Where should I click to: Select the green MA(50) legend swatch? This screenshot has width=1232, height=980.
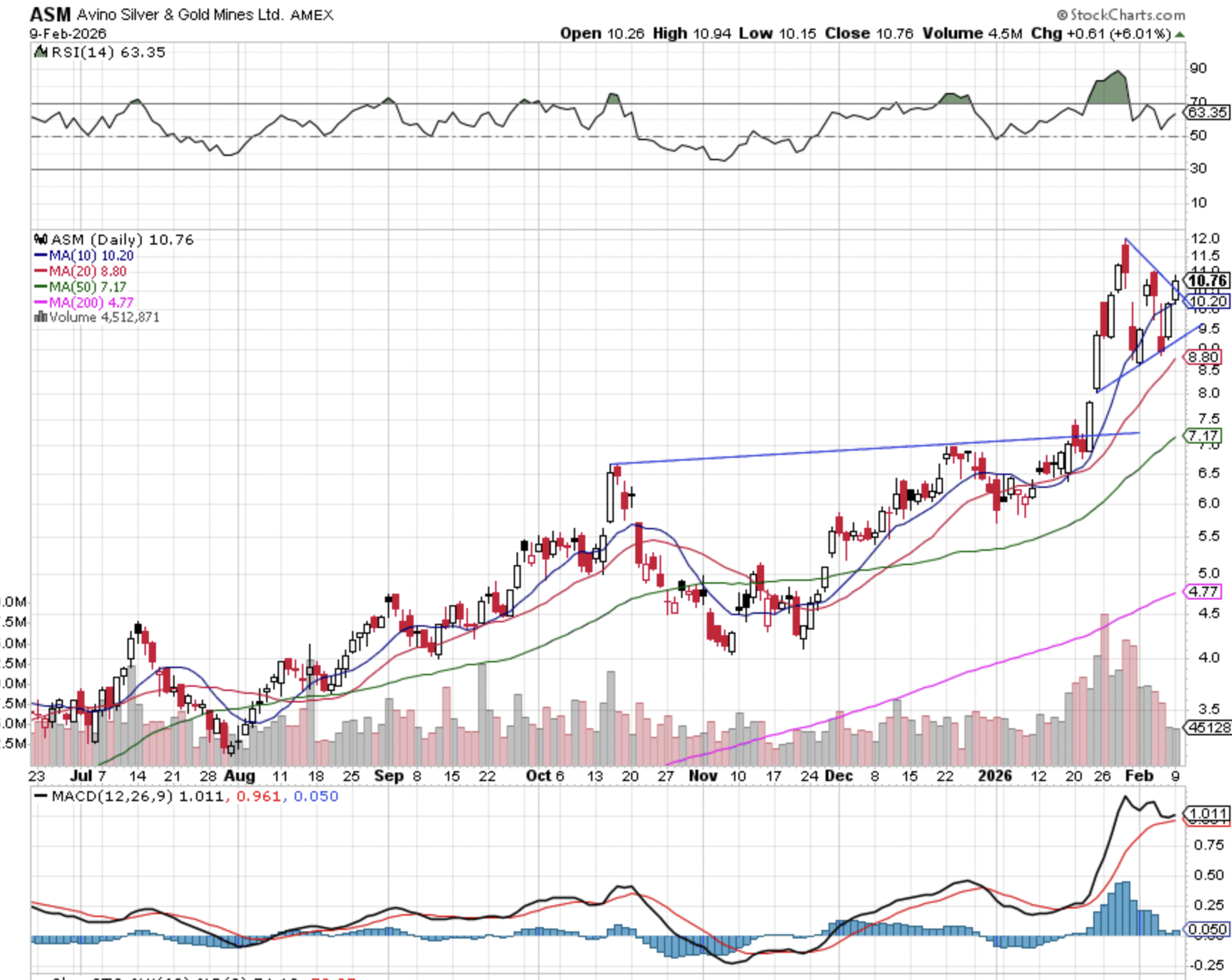click(x=41, y=287)
